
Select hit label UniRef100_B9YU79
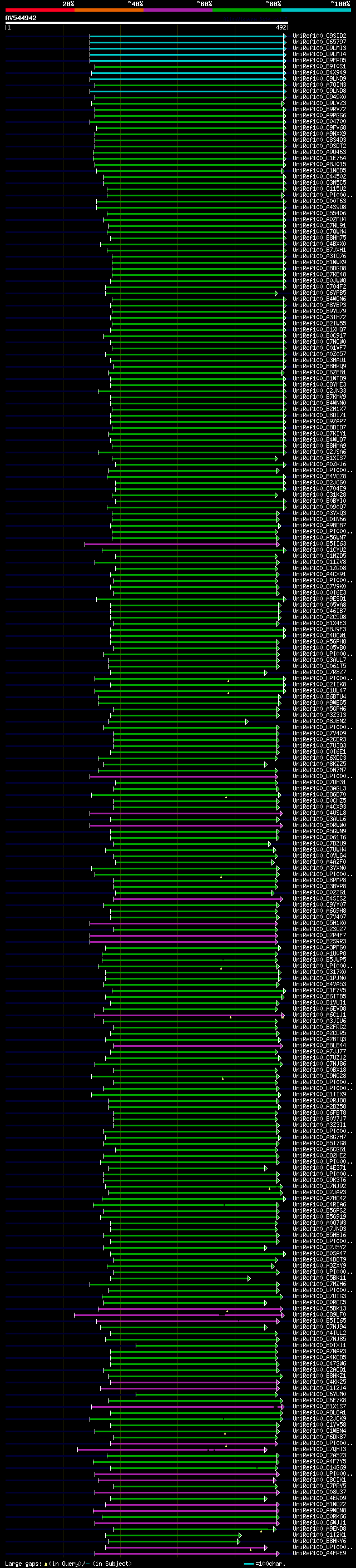(319, 311)
